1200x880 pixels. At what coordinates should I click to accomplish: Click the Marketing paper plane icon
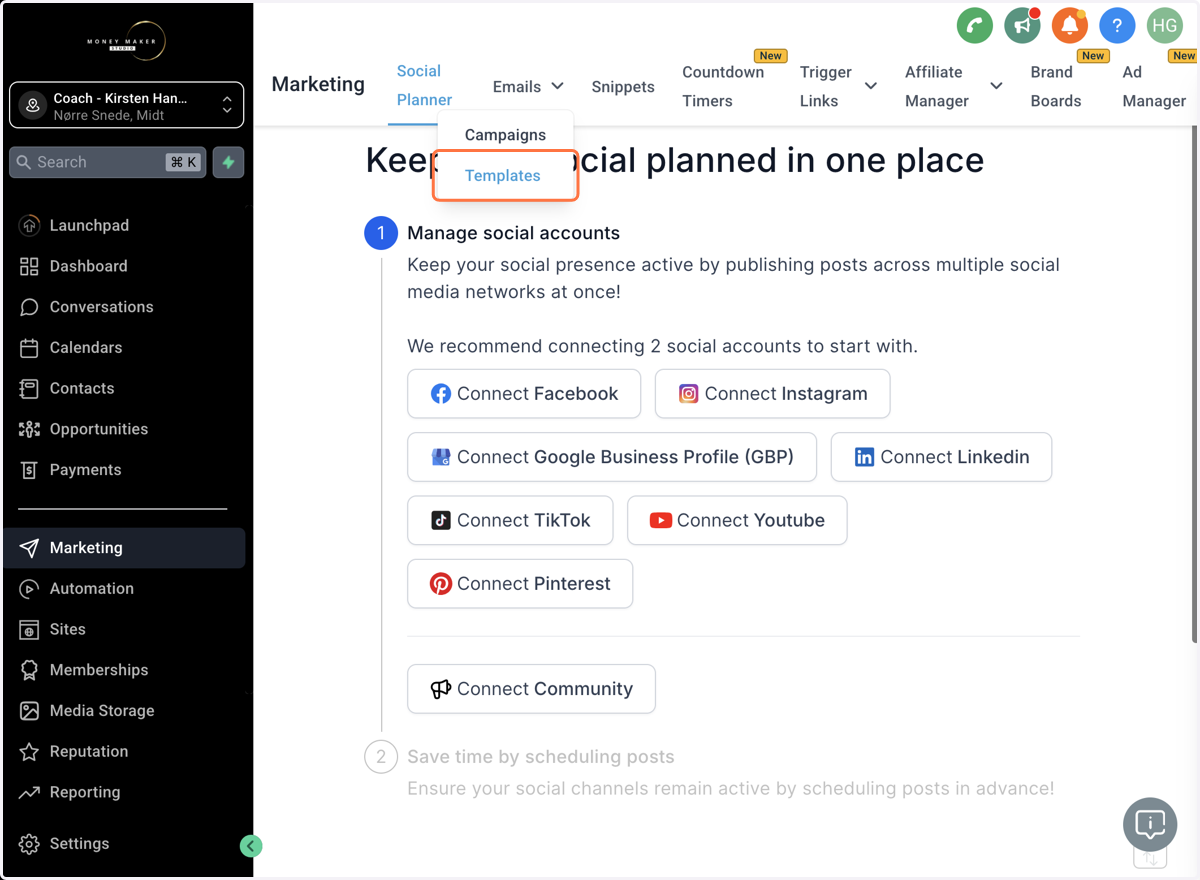point(29,548)
